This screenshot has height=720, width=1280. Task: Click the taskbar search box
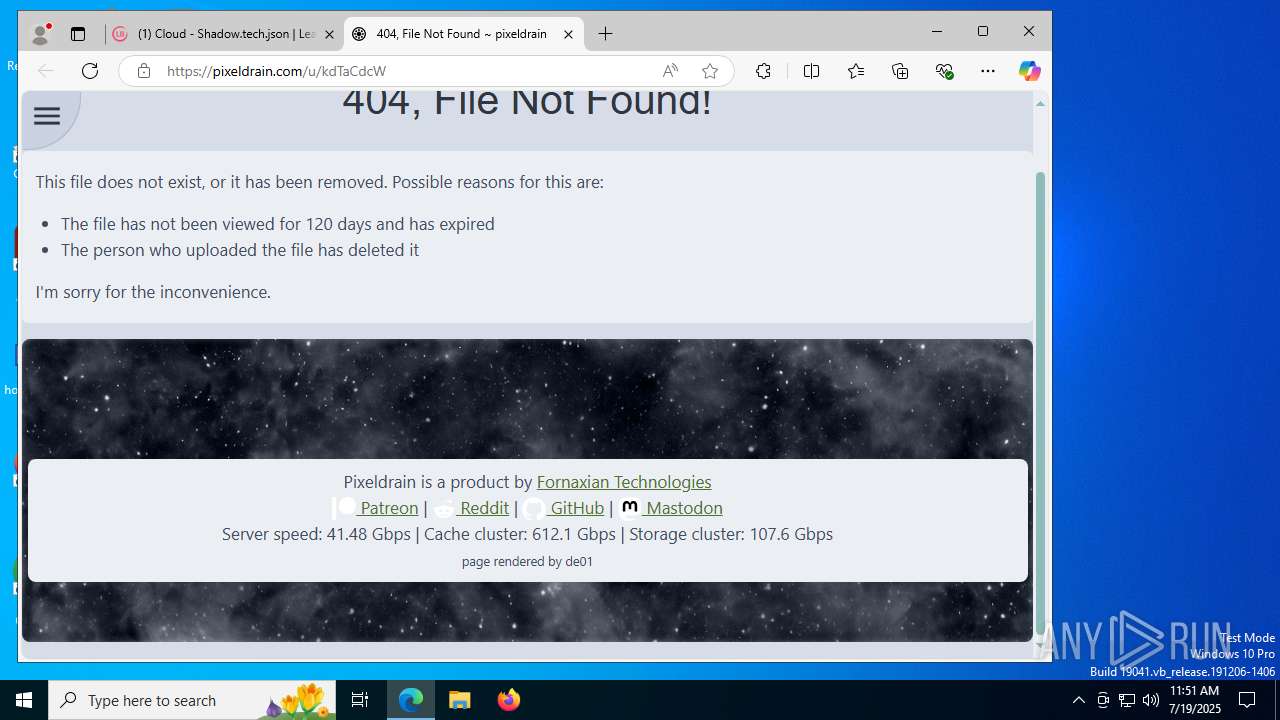pos(192,700)
